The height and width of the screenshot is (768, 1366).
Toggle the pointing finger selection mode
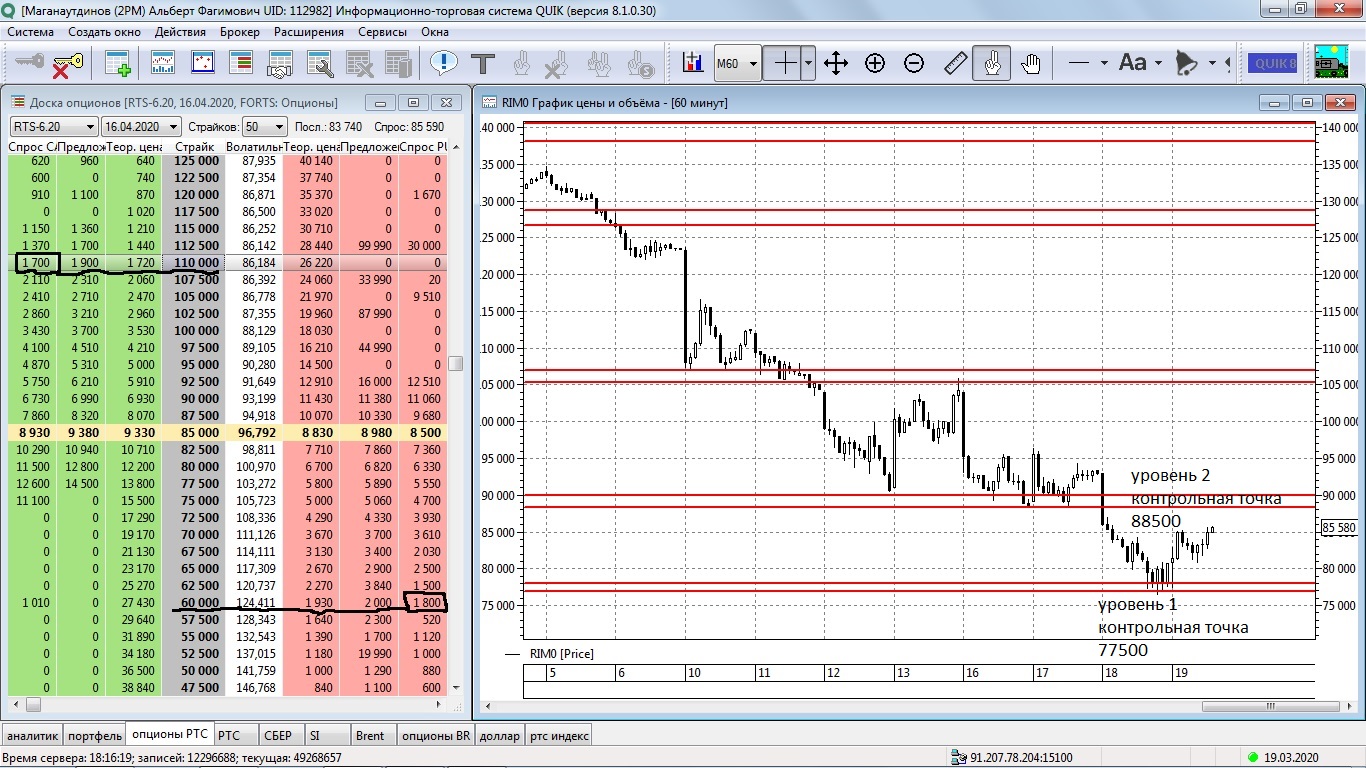click(x=991, y=64)
